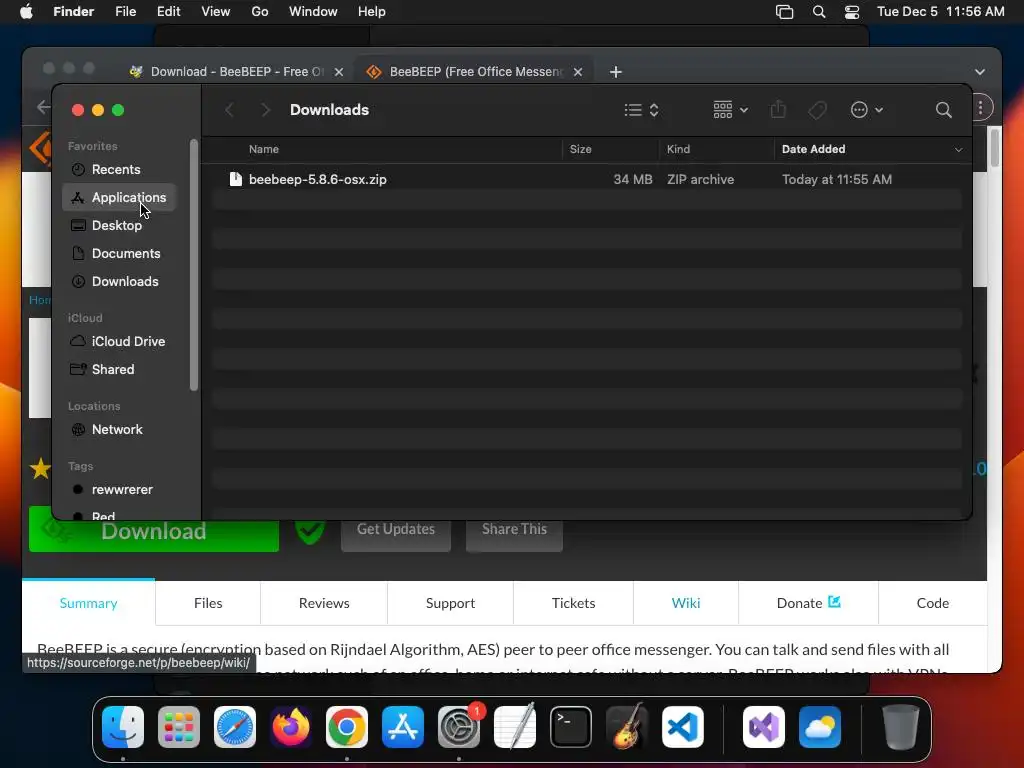Open Launchpad from the Dock

[x=179, y=727]
